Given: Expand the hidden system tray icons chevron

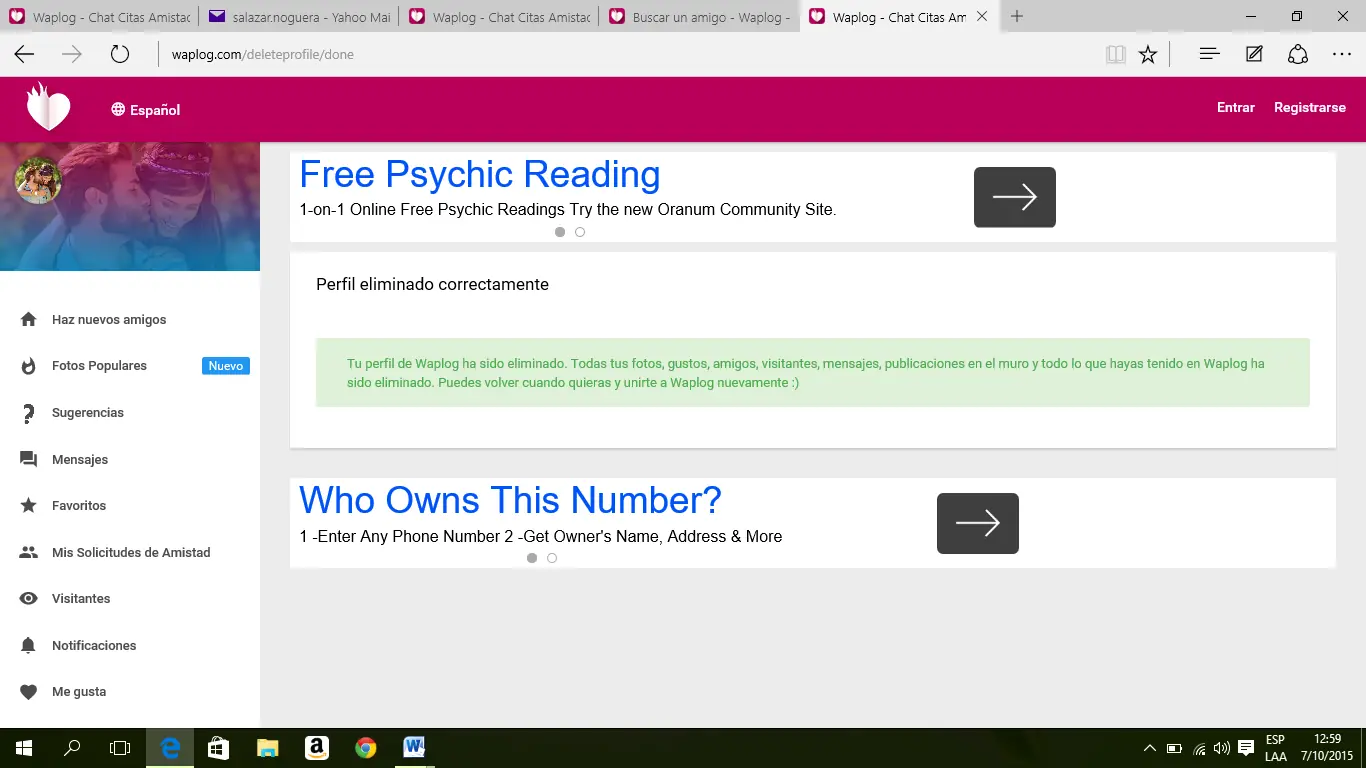Looking at the screenshot, I should coord(1150,748).
